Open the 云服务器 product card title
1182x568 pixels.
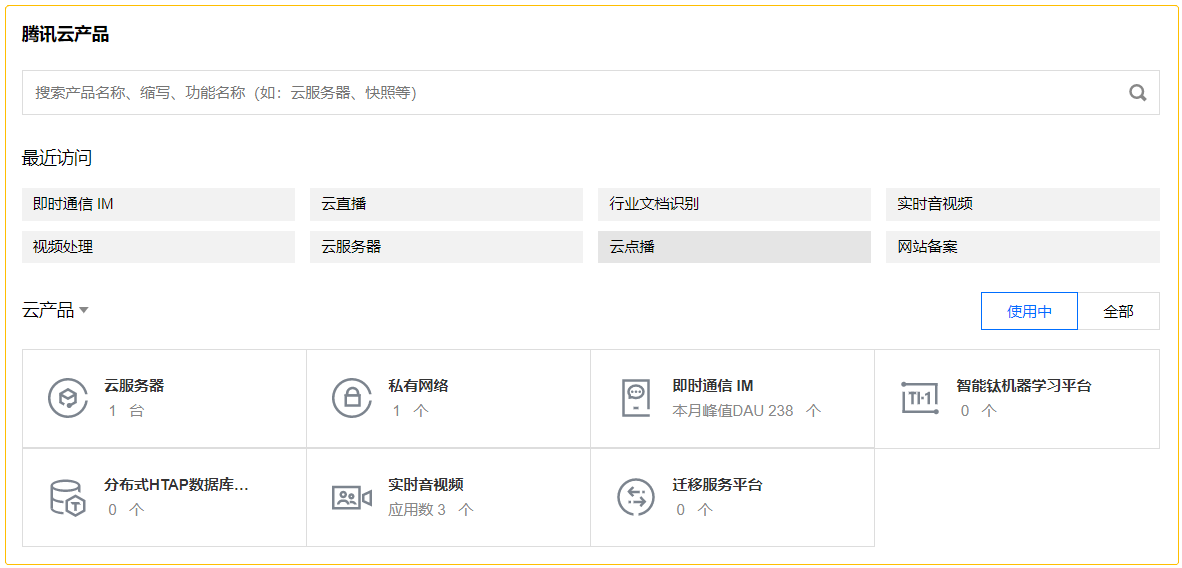[x=134, y=386]
